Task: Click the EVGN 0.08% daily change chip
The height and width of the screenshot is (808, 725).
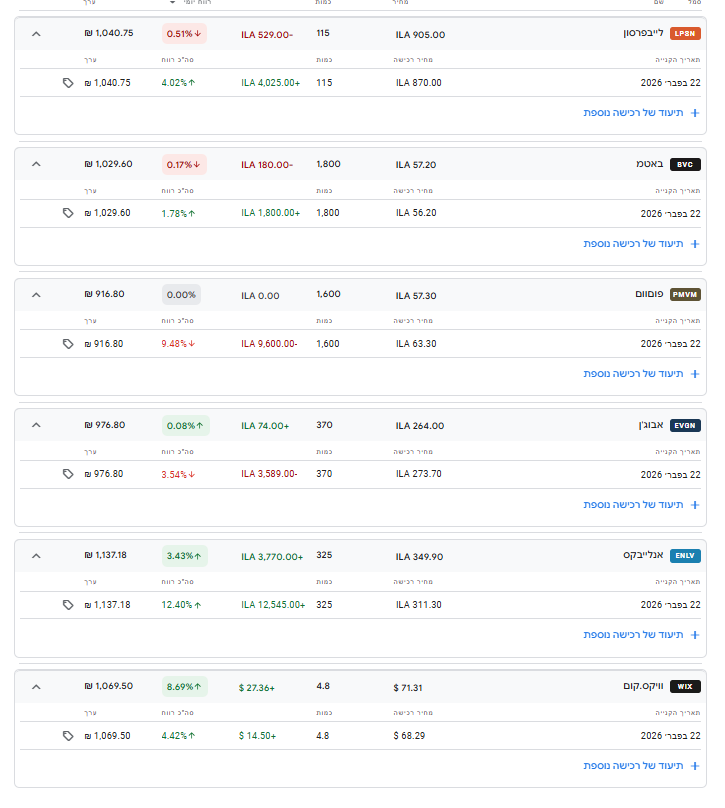Action: point(185,426)
